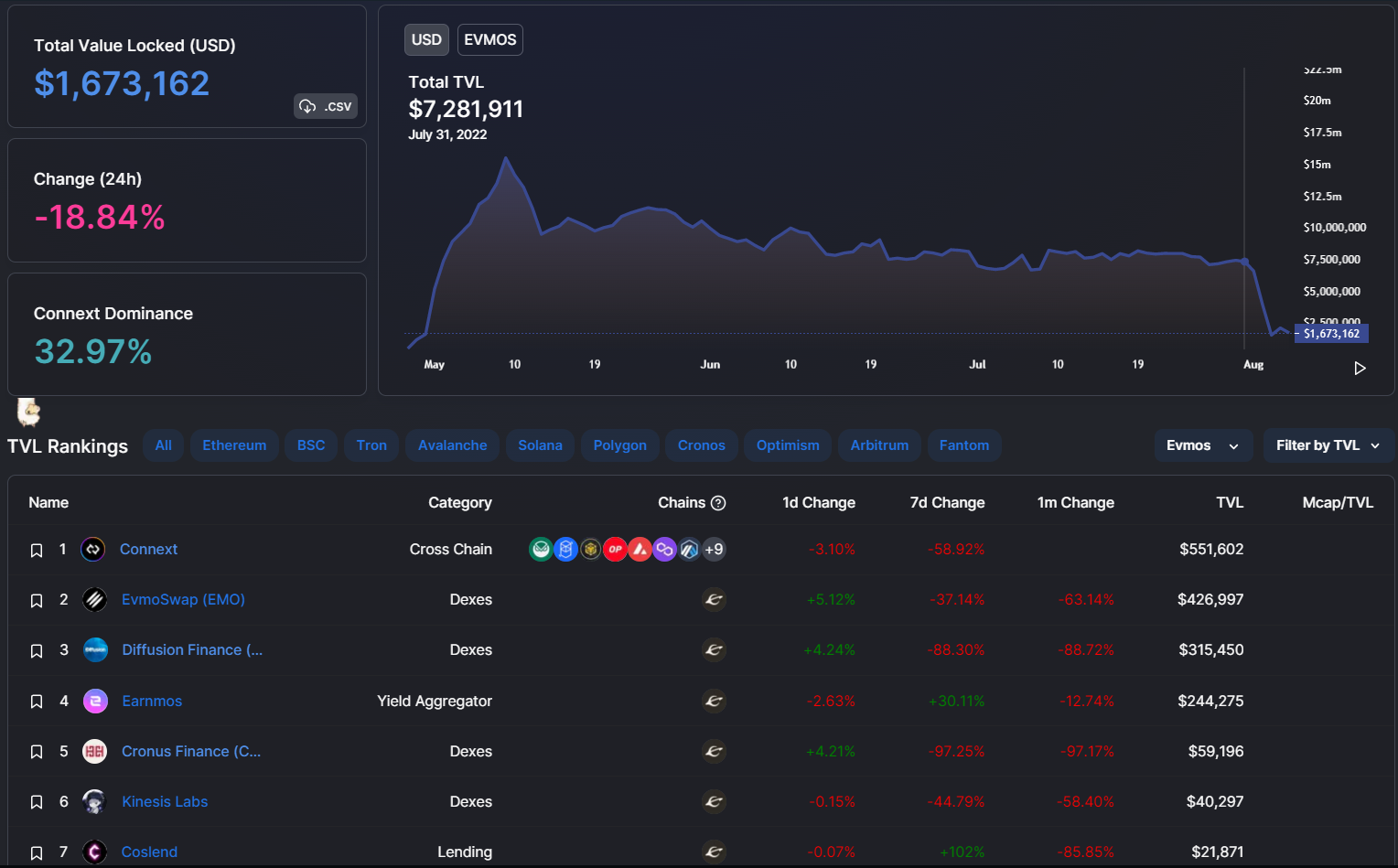Expand the +9 more chains badge
The width and height of the screenshot is (1398, 868).
[714, 549]
